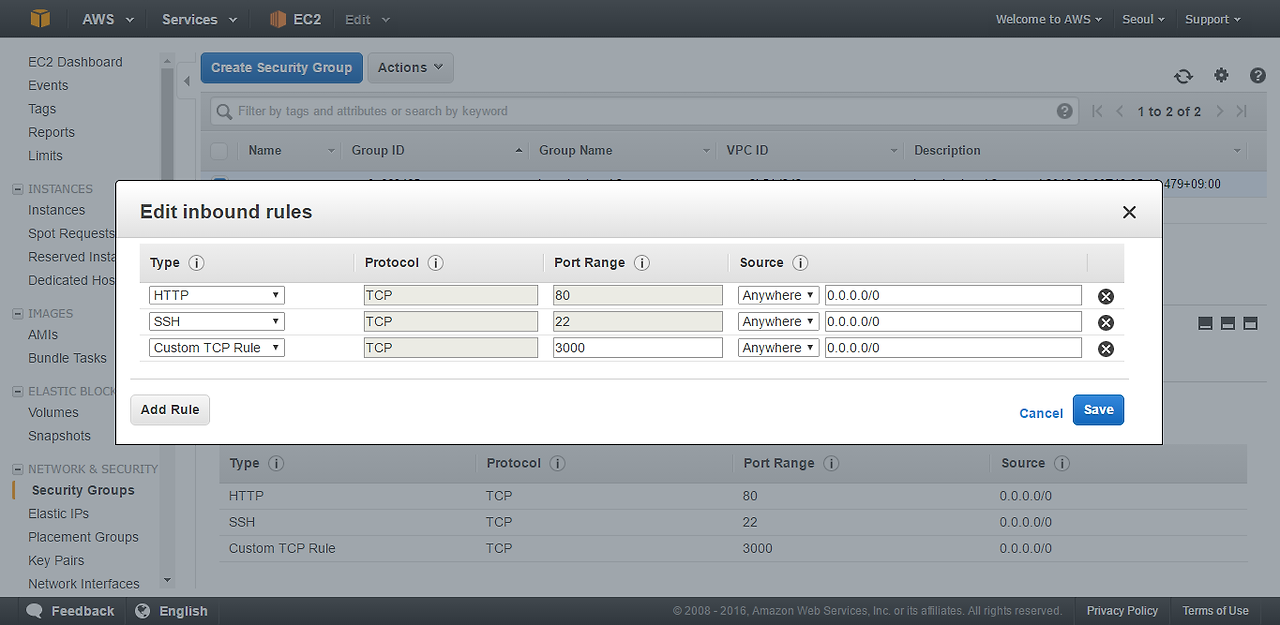Open the Type dropdown showing SSH
This screenshot has height=625, width=1280.
click(217, 321)
